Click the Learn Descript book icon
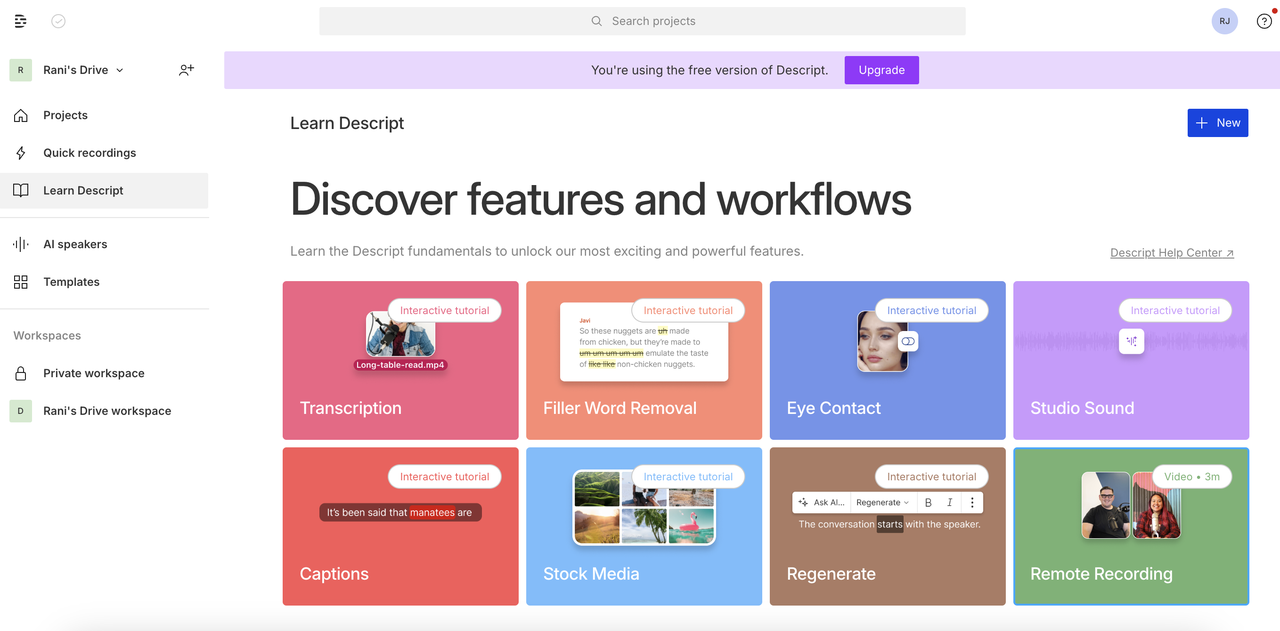The image size is (1280, 631). click(x=21, y=190)
